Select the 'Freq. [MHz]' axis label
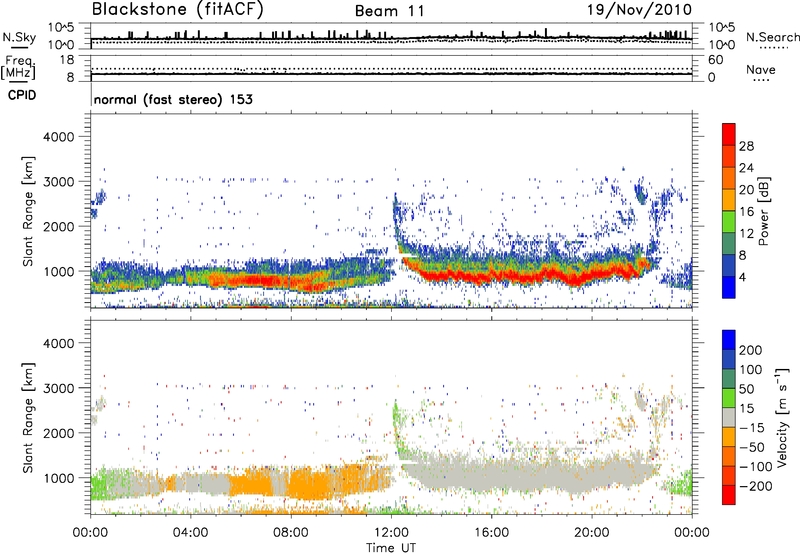Image resolution: width=800 pixels, height=554 pixels. pos(18,68)
